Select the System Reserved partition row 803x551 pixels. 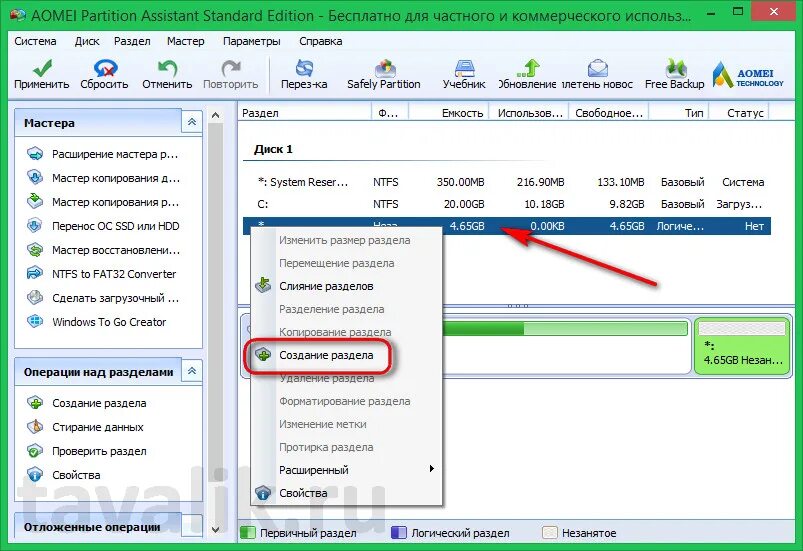(x=507, y=182)
